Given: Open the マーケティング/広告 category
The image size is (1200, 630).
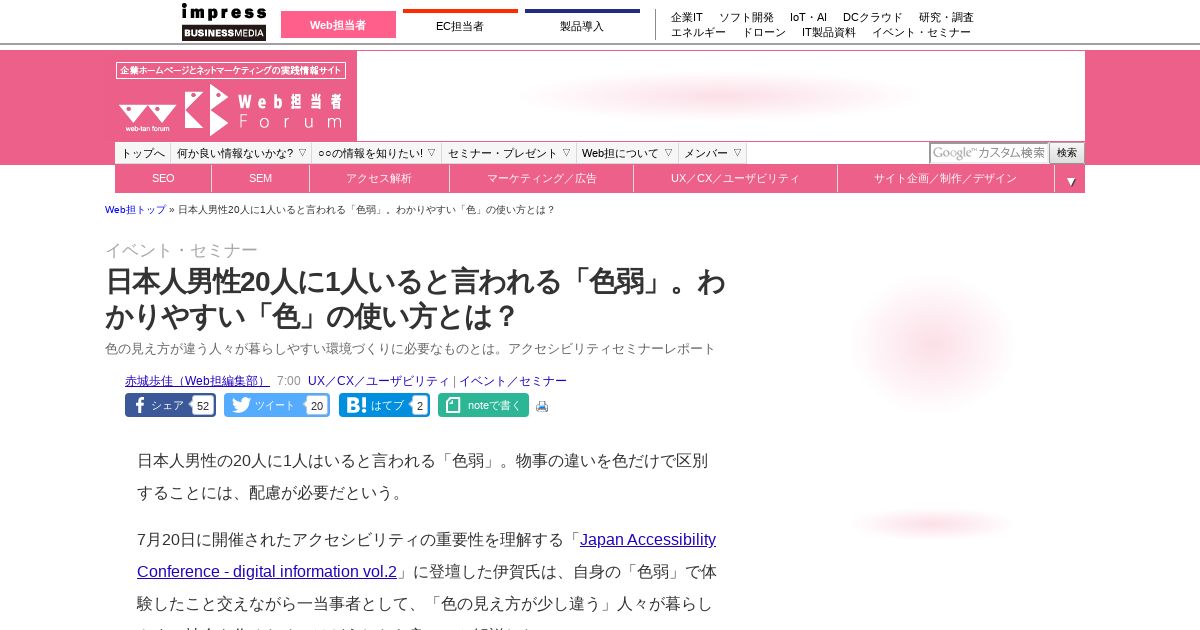Looking at the screenshot, I should (541, 179).
